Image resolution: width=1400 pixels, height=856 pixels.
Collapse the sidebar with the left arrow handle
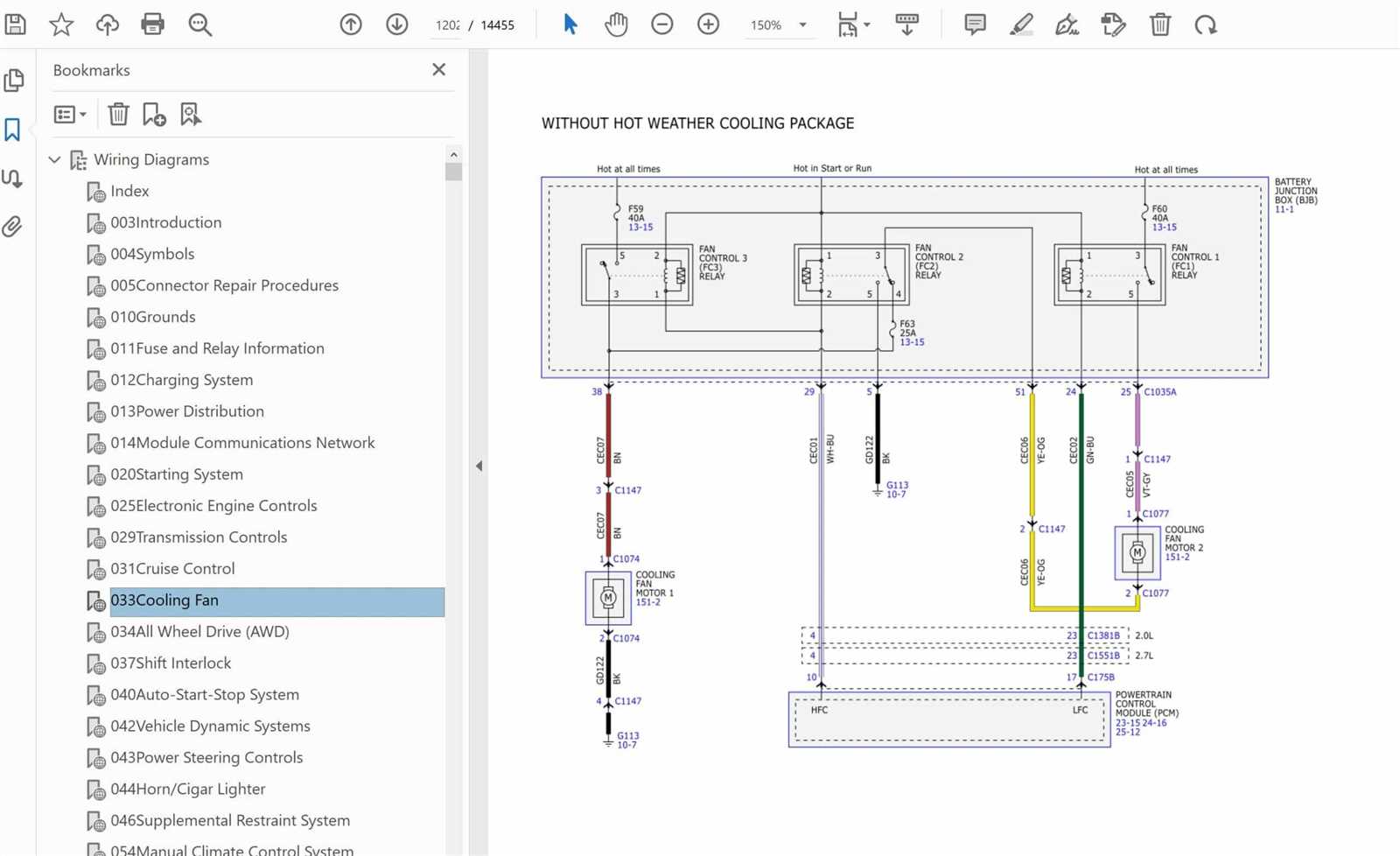pyautogui.click(x=479, y=467)
